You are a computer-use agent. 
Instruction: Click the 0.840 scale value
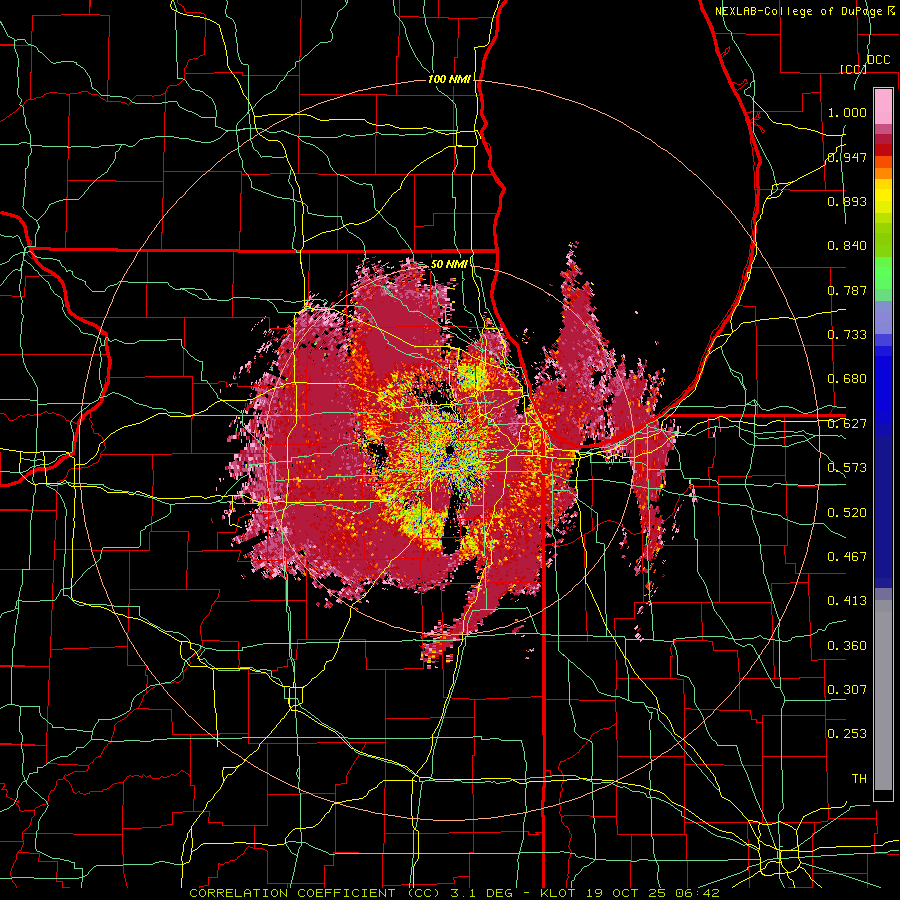point(847,246)
